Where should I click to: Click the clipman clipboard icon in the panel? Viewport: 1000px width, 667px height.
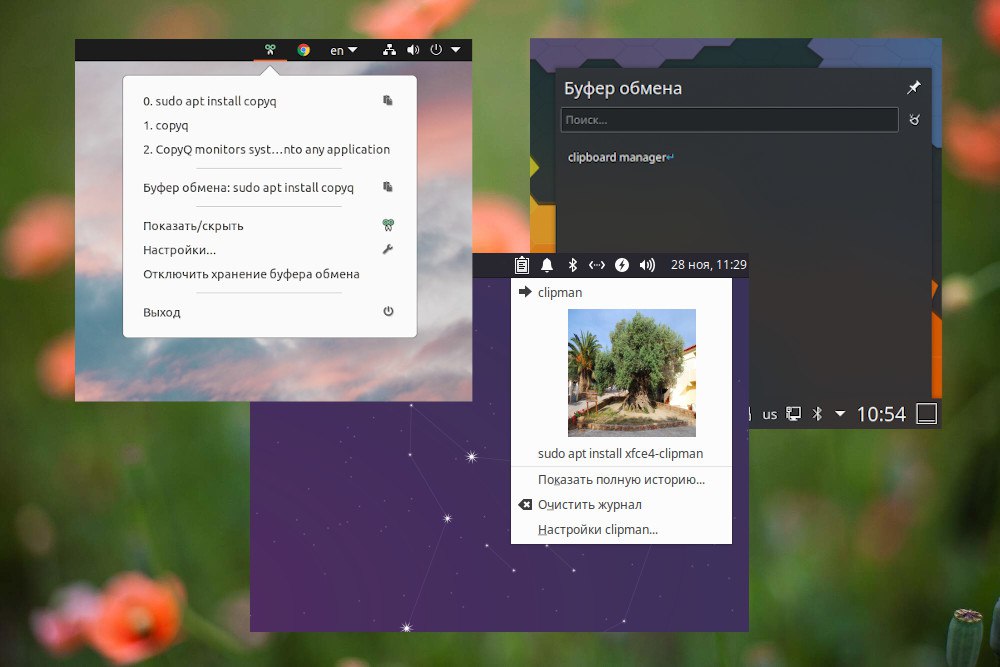(x=522, y=265)
